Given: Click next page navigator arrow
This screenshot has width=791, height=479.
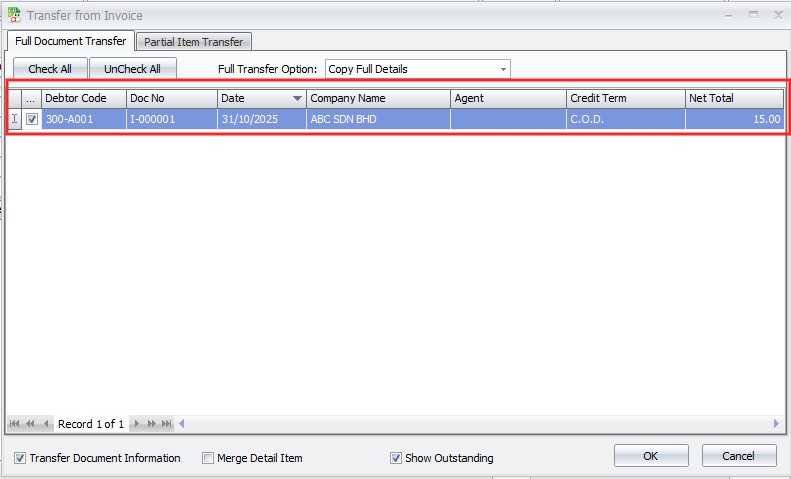Looking at the screenshot, I should coord(151,424).
